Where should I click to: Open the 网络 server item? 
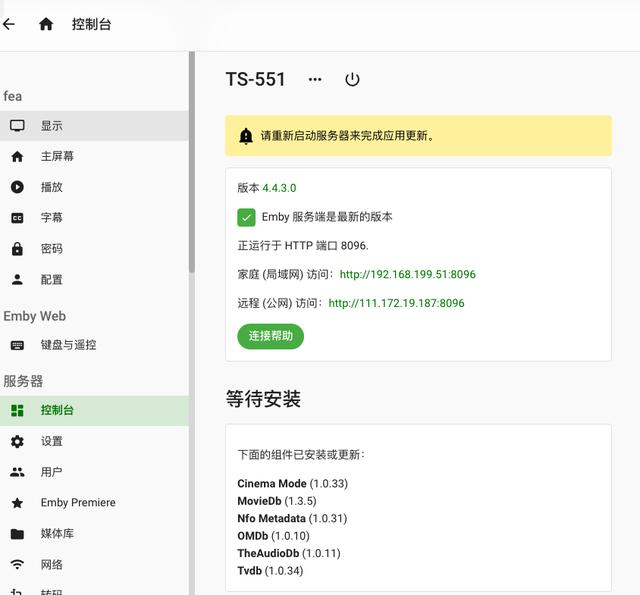[x=94, y=565]
